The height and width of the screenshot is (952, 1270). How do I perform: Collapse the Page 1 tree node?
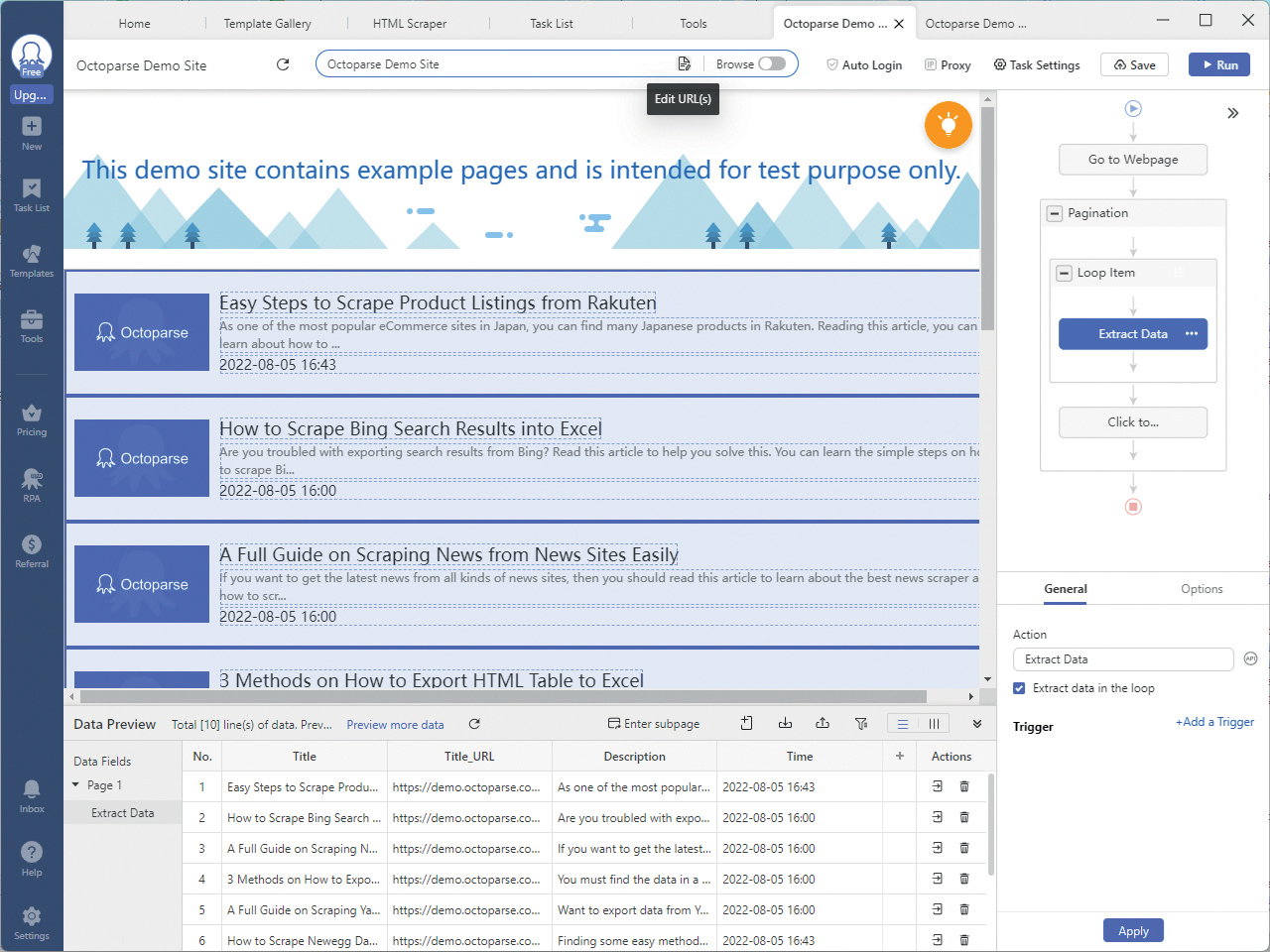pyautogui.click(x=75, y=784)
